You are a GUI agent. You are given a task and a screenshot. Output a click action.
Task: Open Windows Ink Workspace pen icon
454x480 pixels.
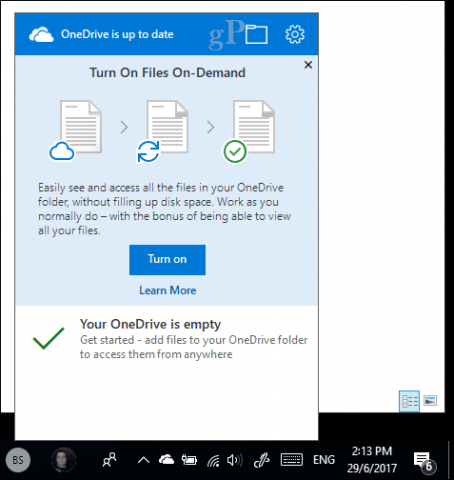click(261, 460)
